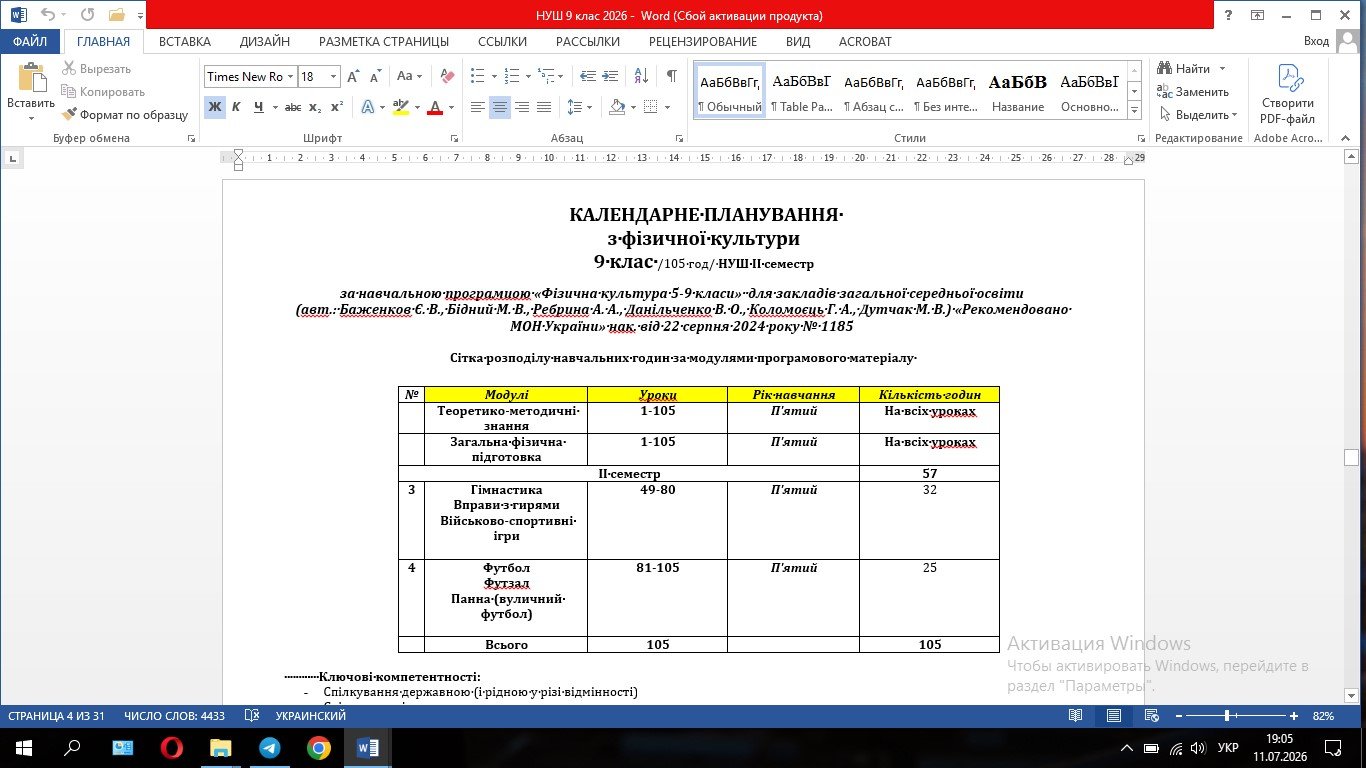Click Заменить (replace) button
Viewport: 1366px width, 768px height.
1193,91
